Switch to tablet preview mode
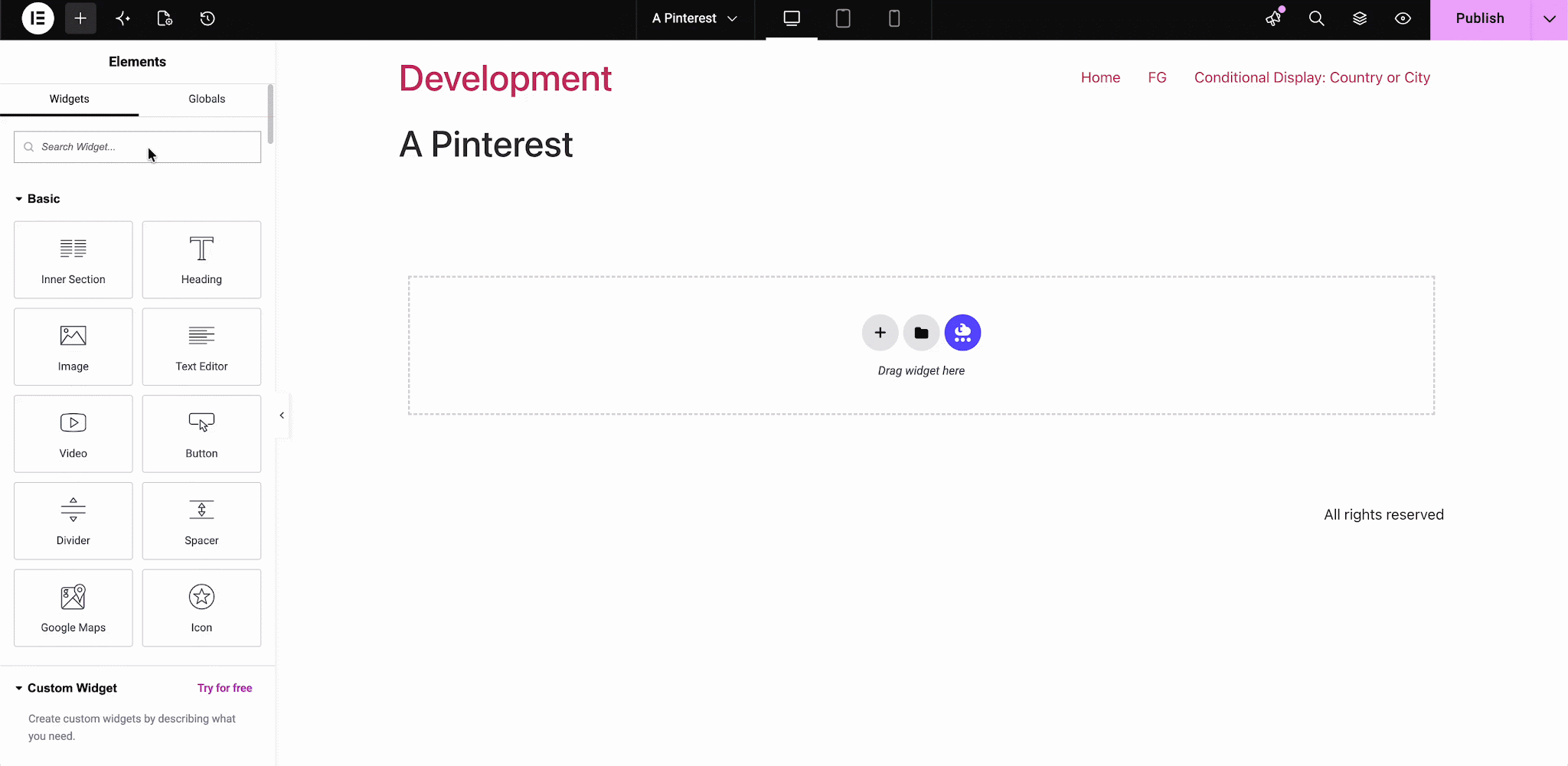The height and width of the screenshot is (766, 1568). 843,18
